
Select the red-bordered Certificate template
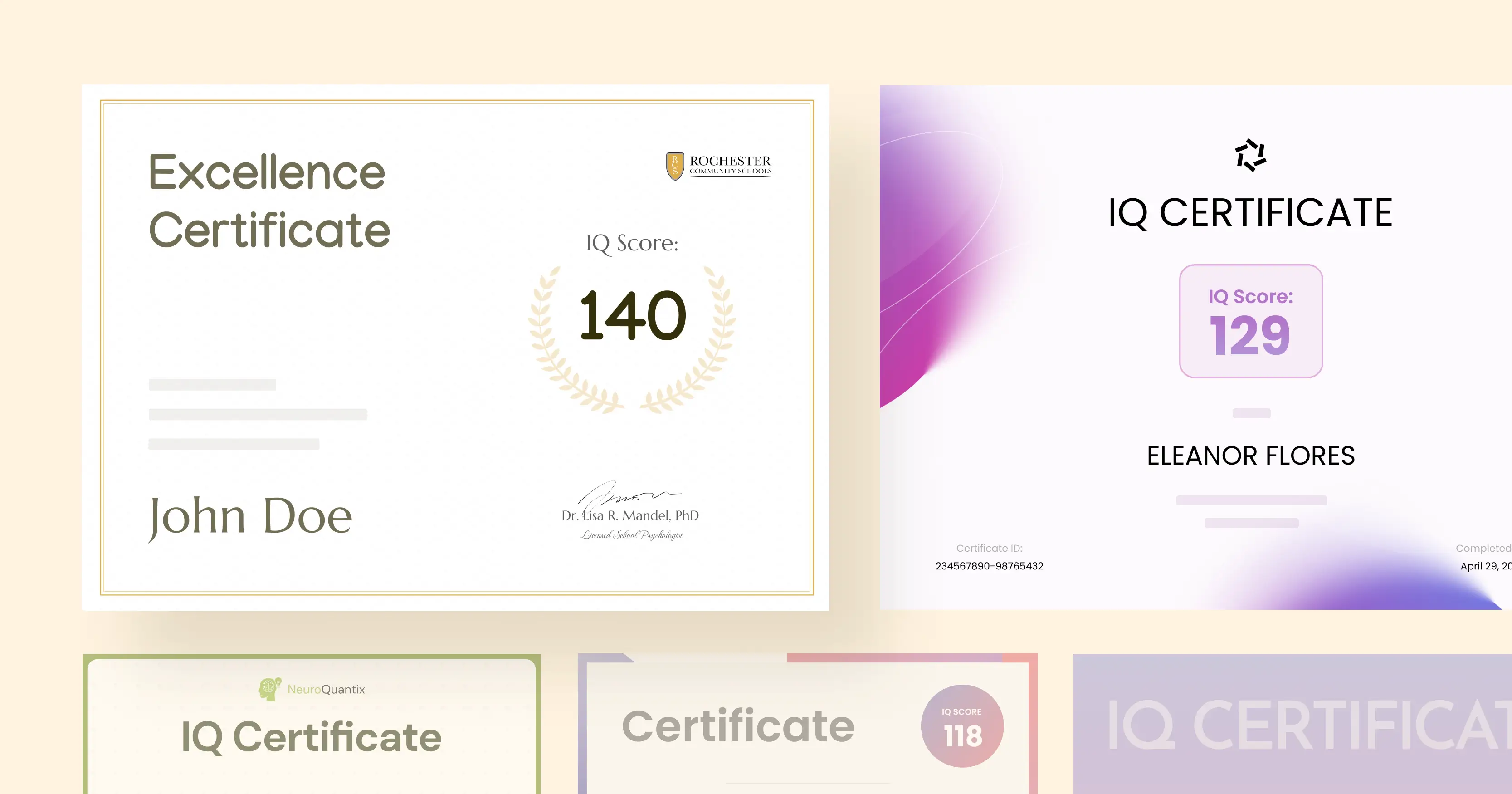(816, 725)
